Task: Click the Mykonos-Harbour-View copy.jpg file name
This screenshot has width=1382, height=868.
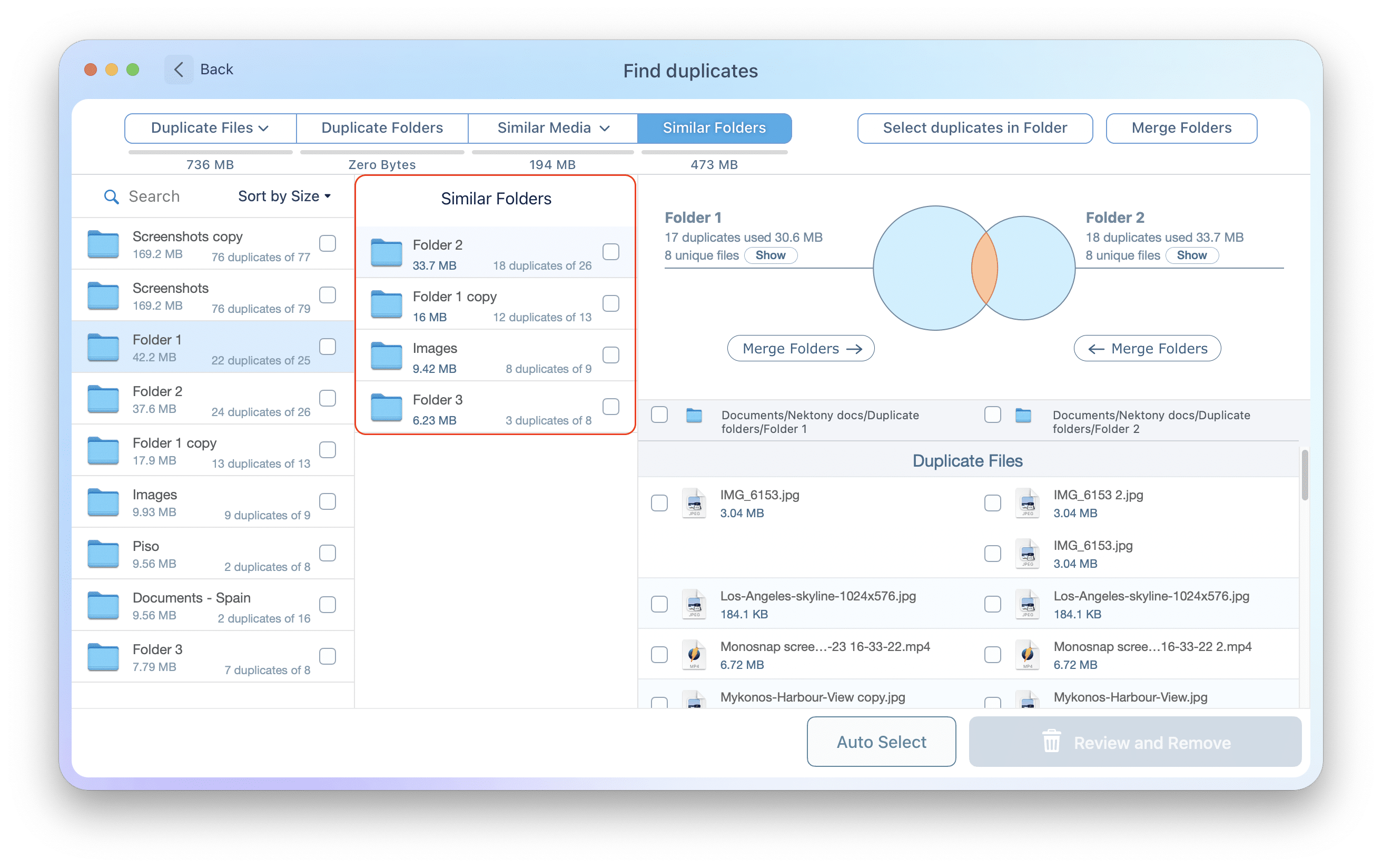Action: pos(812,697)
